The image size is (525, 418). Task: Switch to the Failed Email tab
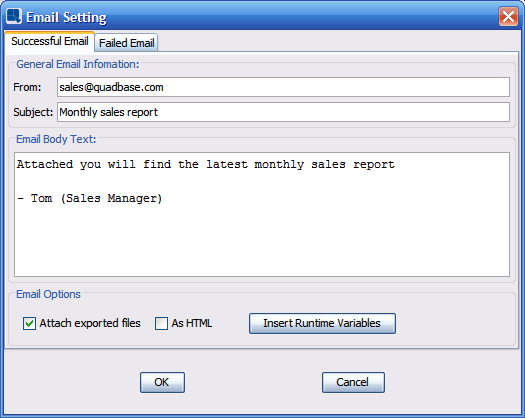point(126,43)
